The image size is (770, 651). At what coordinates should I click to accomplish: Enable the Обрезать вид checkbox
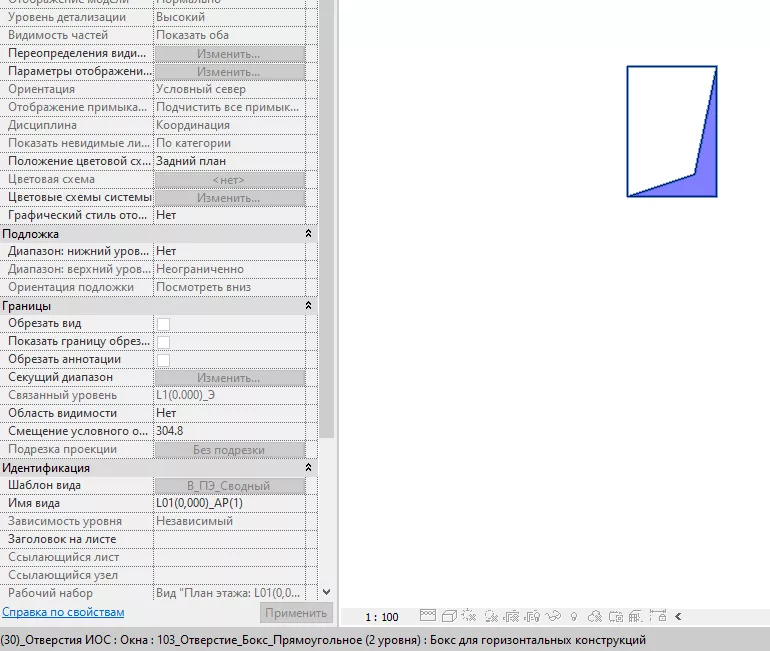point(163,324)
